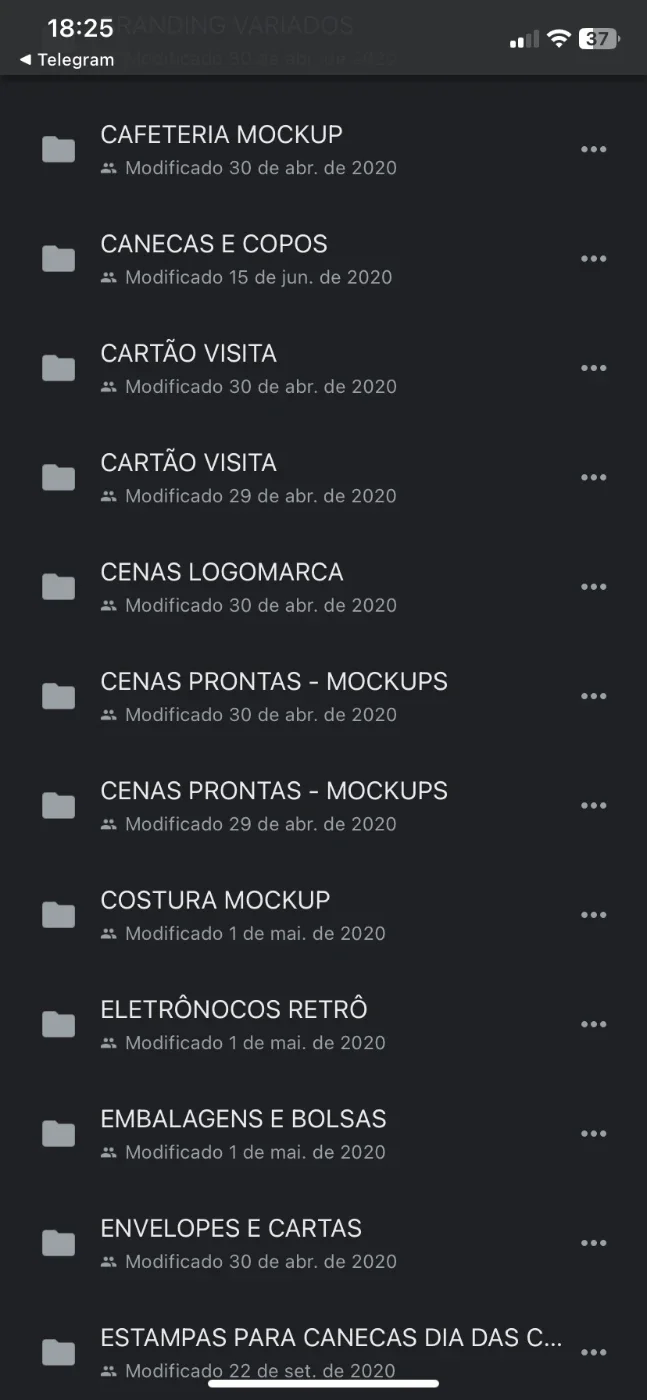Show more actions for ELETRÔNOCOS RETRÔ
Viewport: 647px width, 1400px height.
tap(593, 1024)
